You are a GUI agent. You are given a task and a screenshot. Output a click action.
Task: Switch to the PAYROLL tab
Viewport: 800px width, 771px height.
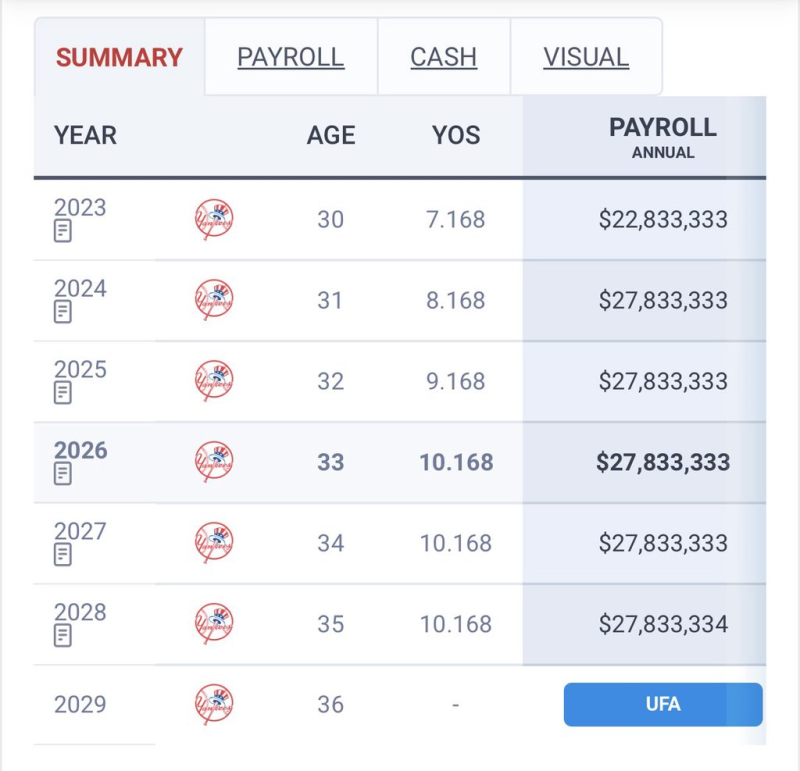click(291, 57)
